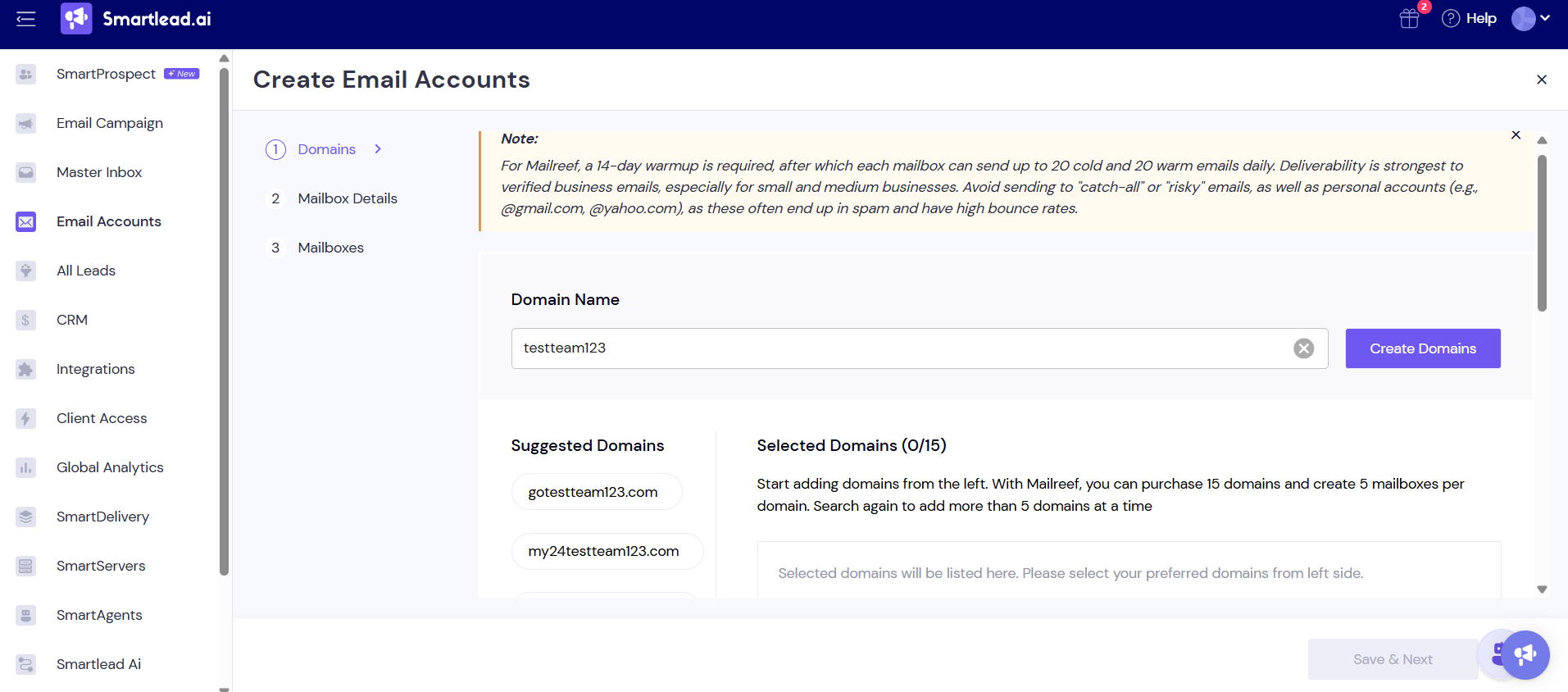This screenshot has height=692, width=1568.
Task: Close the Create Email Accounts dialog
Action: click(1542, 80)
